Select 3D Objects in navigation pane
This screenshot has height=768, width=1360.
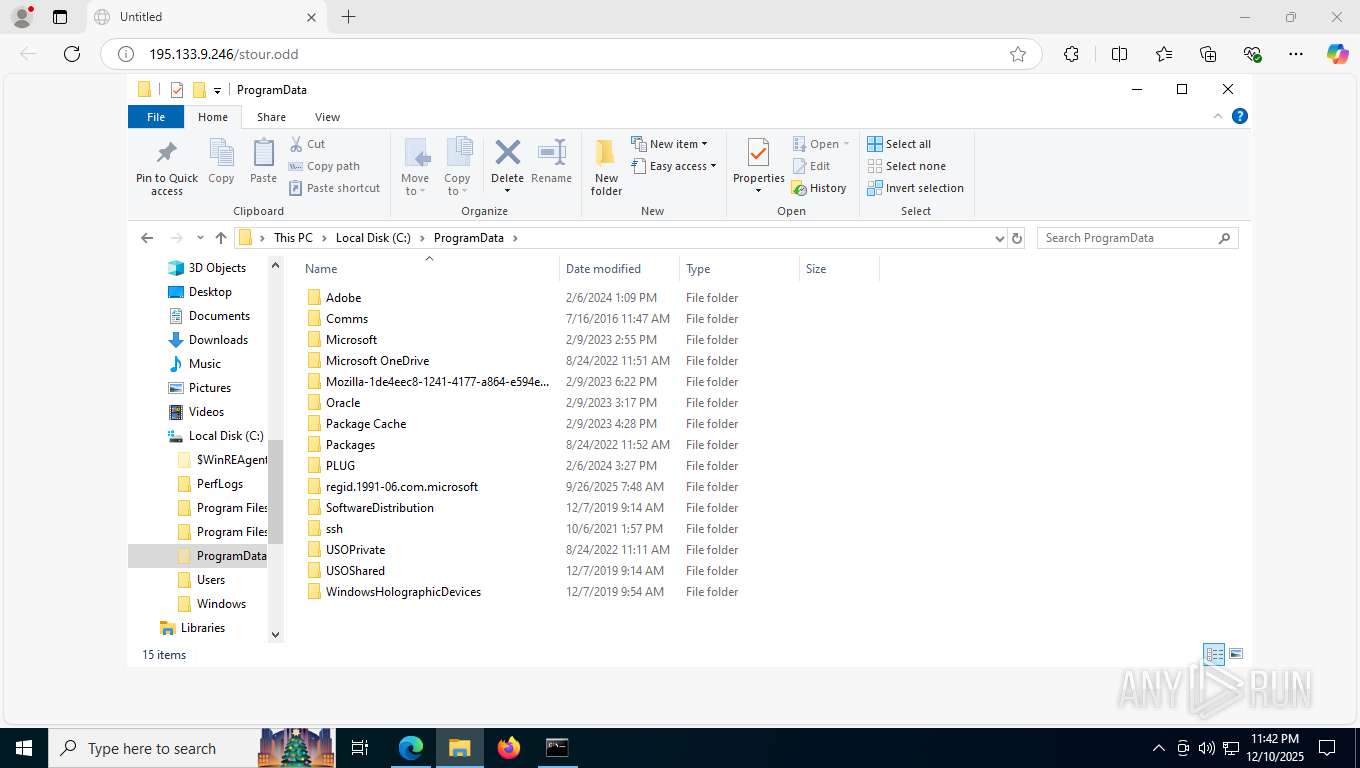[x=217, y=268]
